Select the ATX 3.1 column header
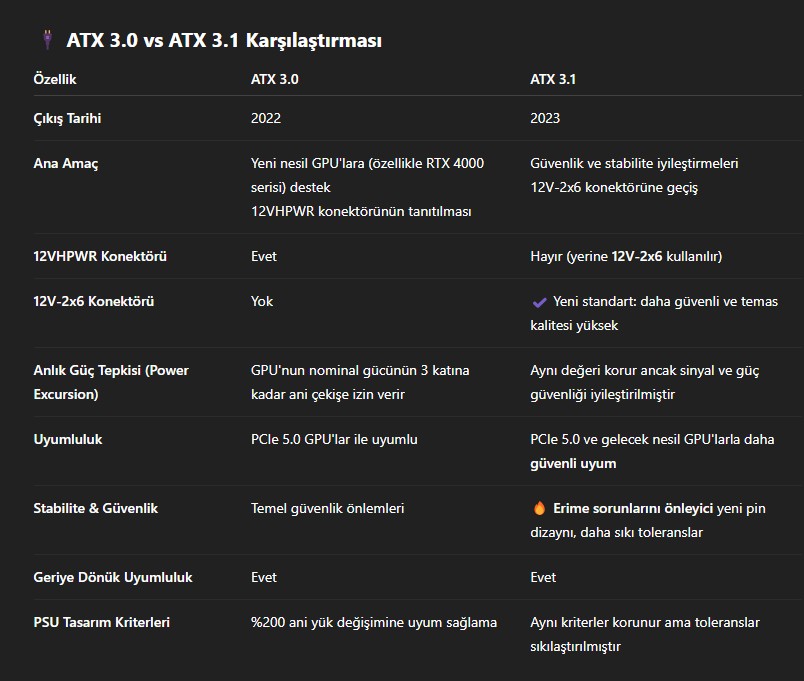The height and width of the screenshot is (681, 804). 553,79
